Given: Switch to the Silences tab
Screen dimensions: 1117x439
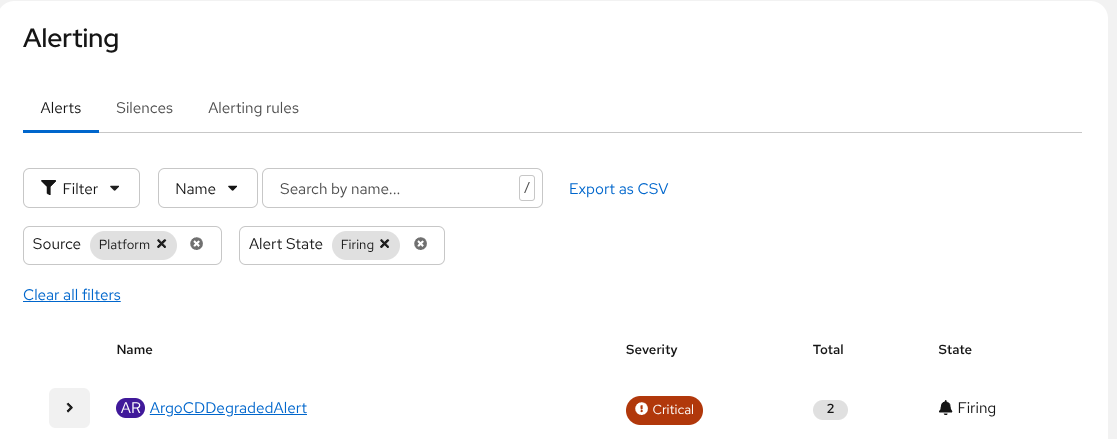Looking at the screenshot, I should [x=144, y=108].
